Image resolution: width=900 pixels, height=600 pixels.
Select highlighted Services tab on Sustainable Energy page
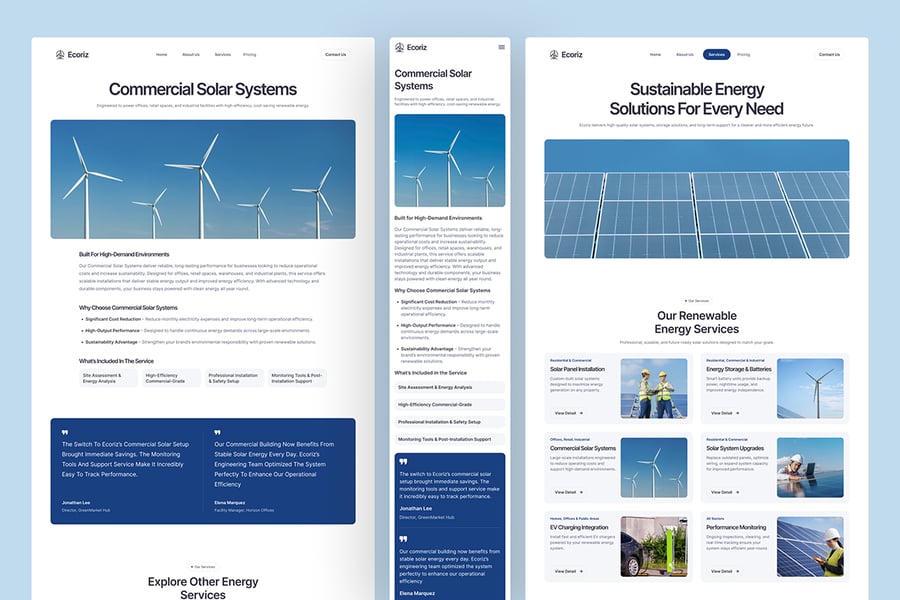click(716, 55)
